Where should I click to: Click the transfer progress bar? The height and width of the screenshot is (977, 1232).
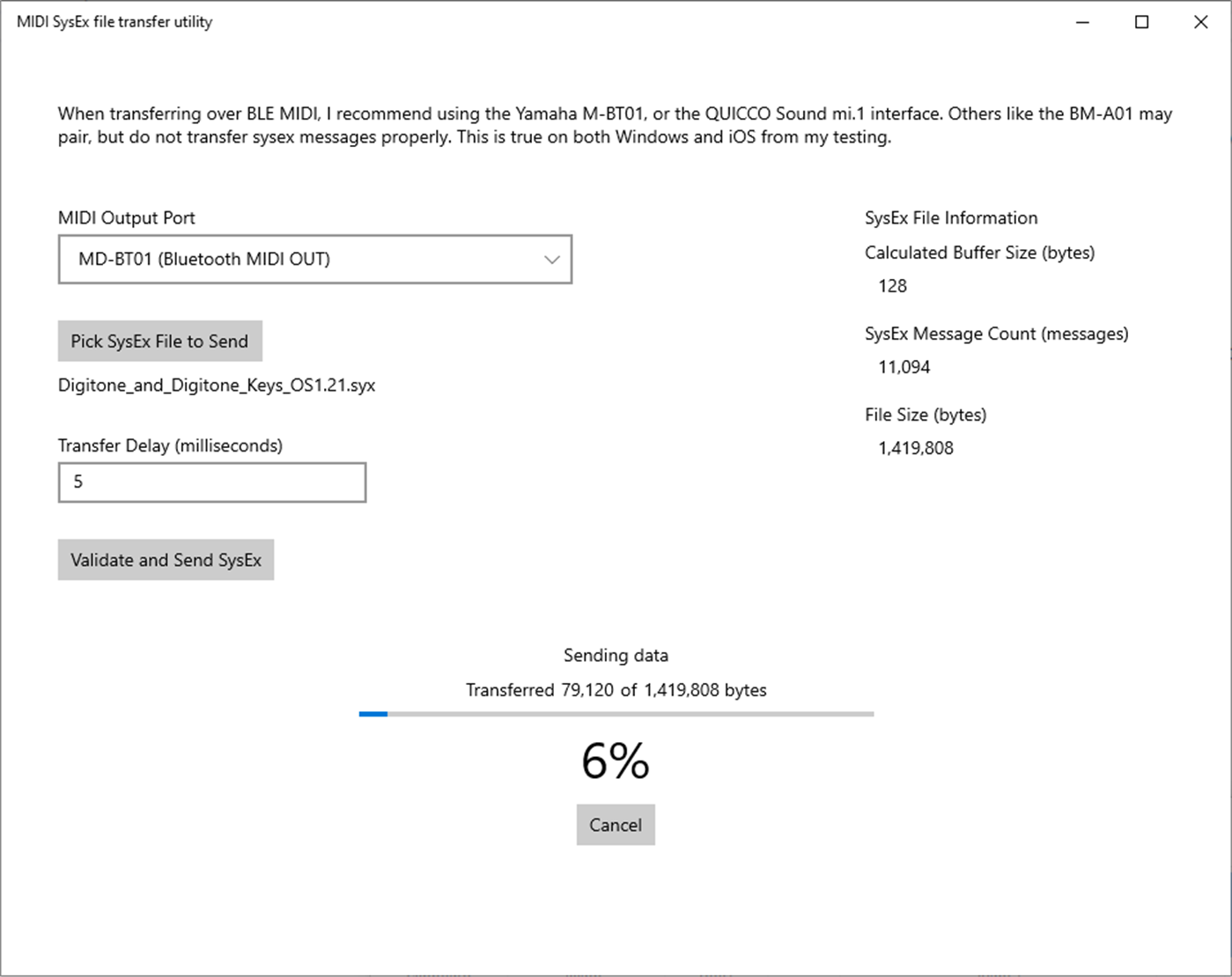(615, 713)
